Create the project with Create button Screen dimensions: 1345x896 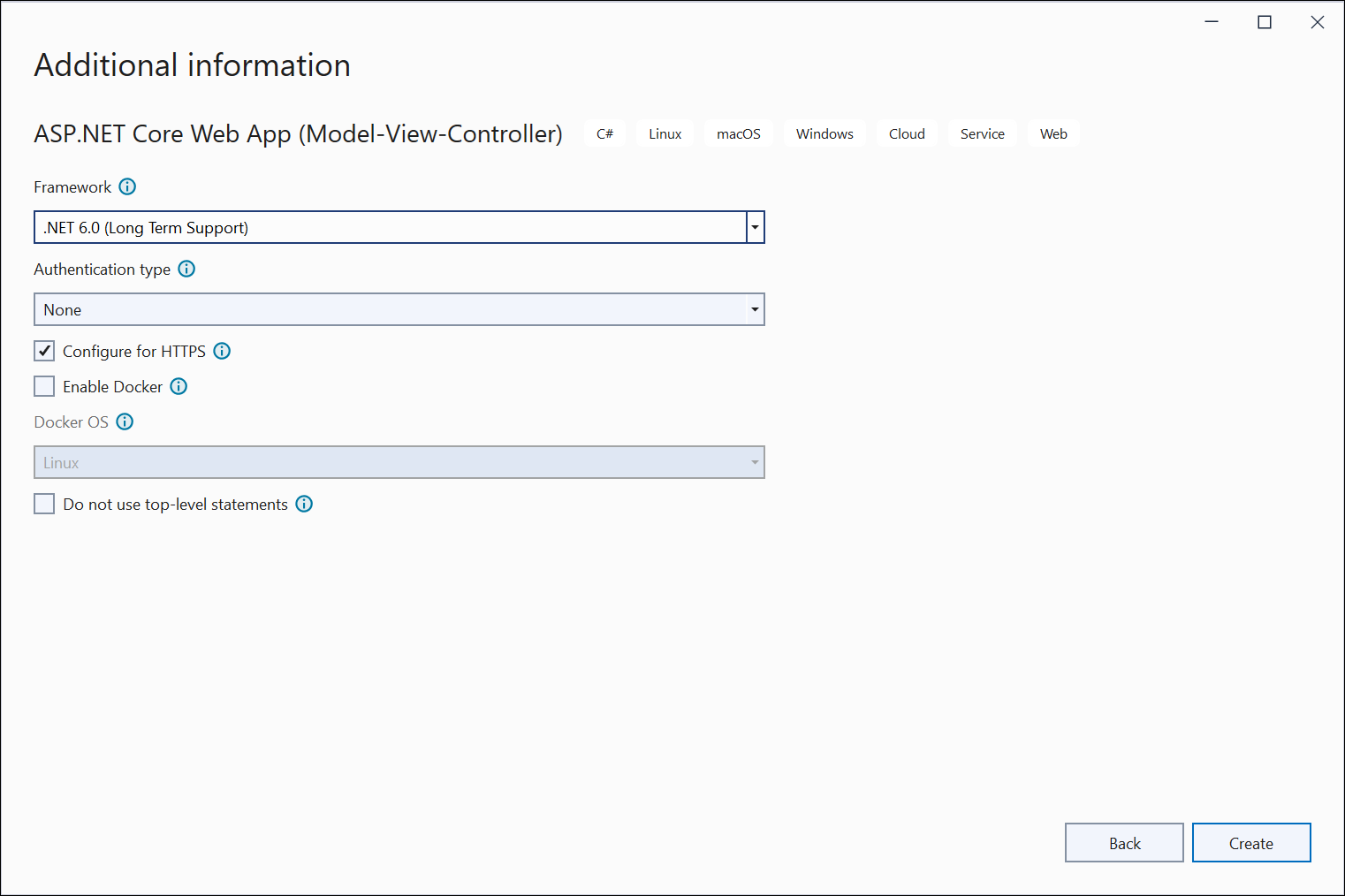1251,843
